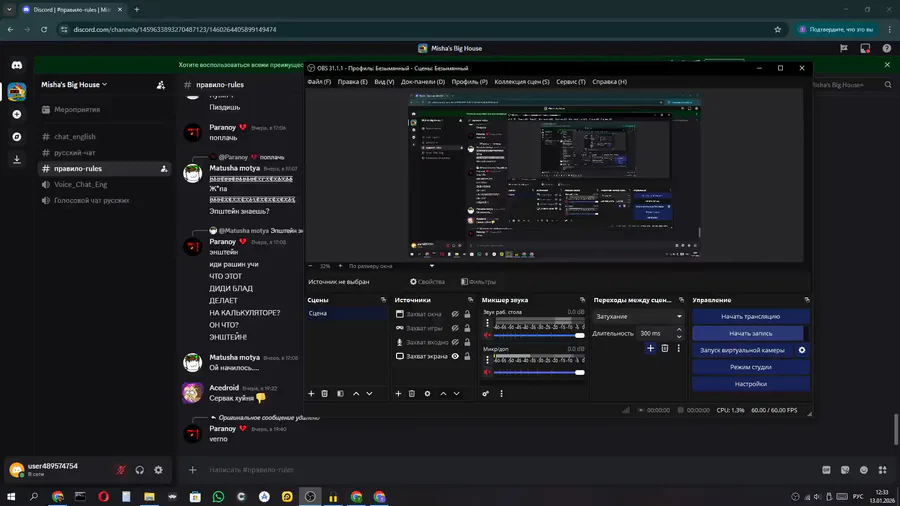Undock the Управление panel
Screen dimensions: 900x506
806,300
